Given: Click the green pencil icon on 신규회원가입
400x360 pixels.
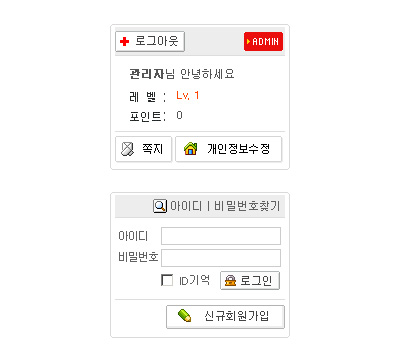Looking at the screenshot, I should tap(185, 315).
